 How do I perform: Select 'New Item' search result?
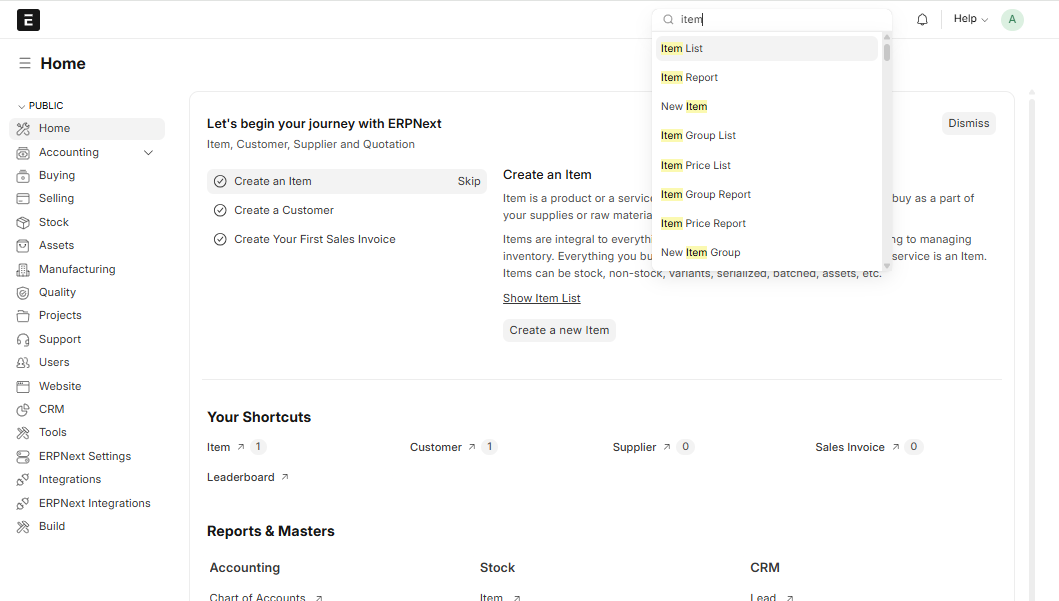pyautogui.click(x=767, y=107)
